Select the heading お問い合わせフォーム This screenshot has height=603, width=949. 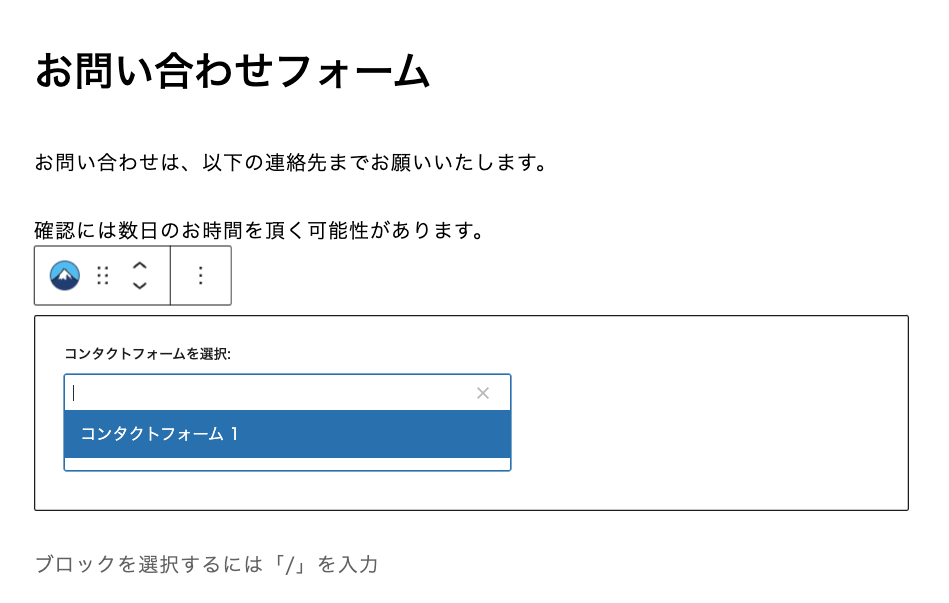(230, 67)
